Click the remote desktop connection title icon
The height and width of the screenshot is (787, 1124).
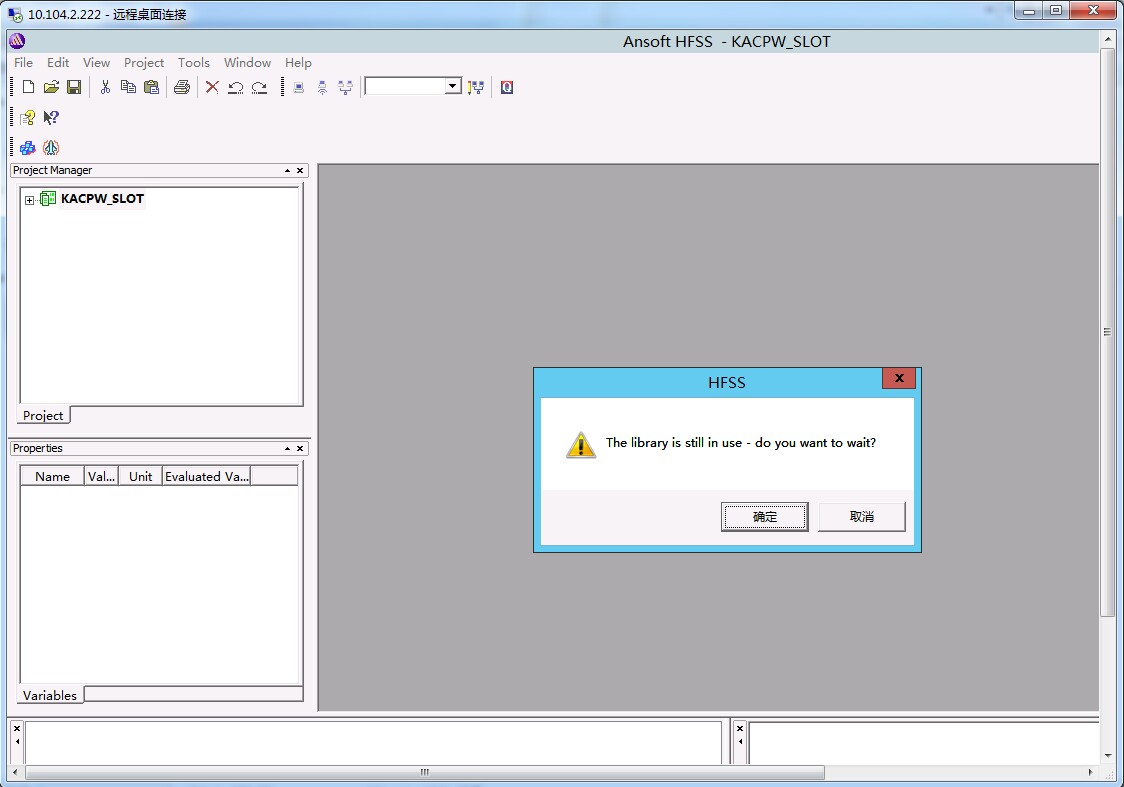coord(14,14)
